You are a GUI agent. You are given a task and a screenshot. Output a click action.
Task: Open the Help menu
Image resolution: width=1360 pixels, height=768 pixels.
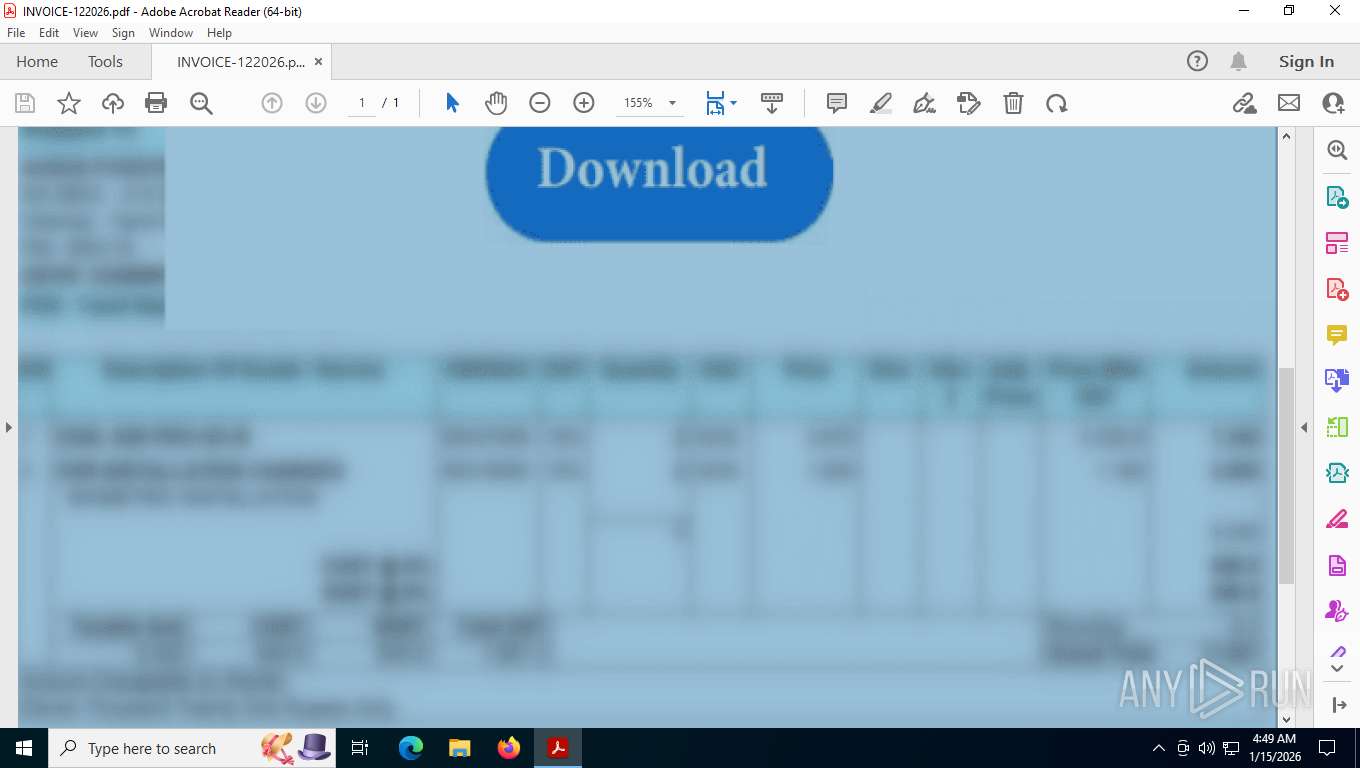point(219,33)
